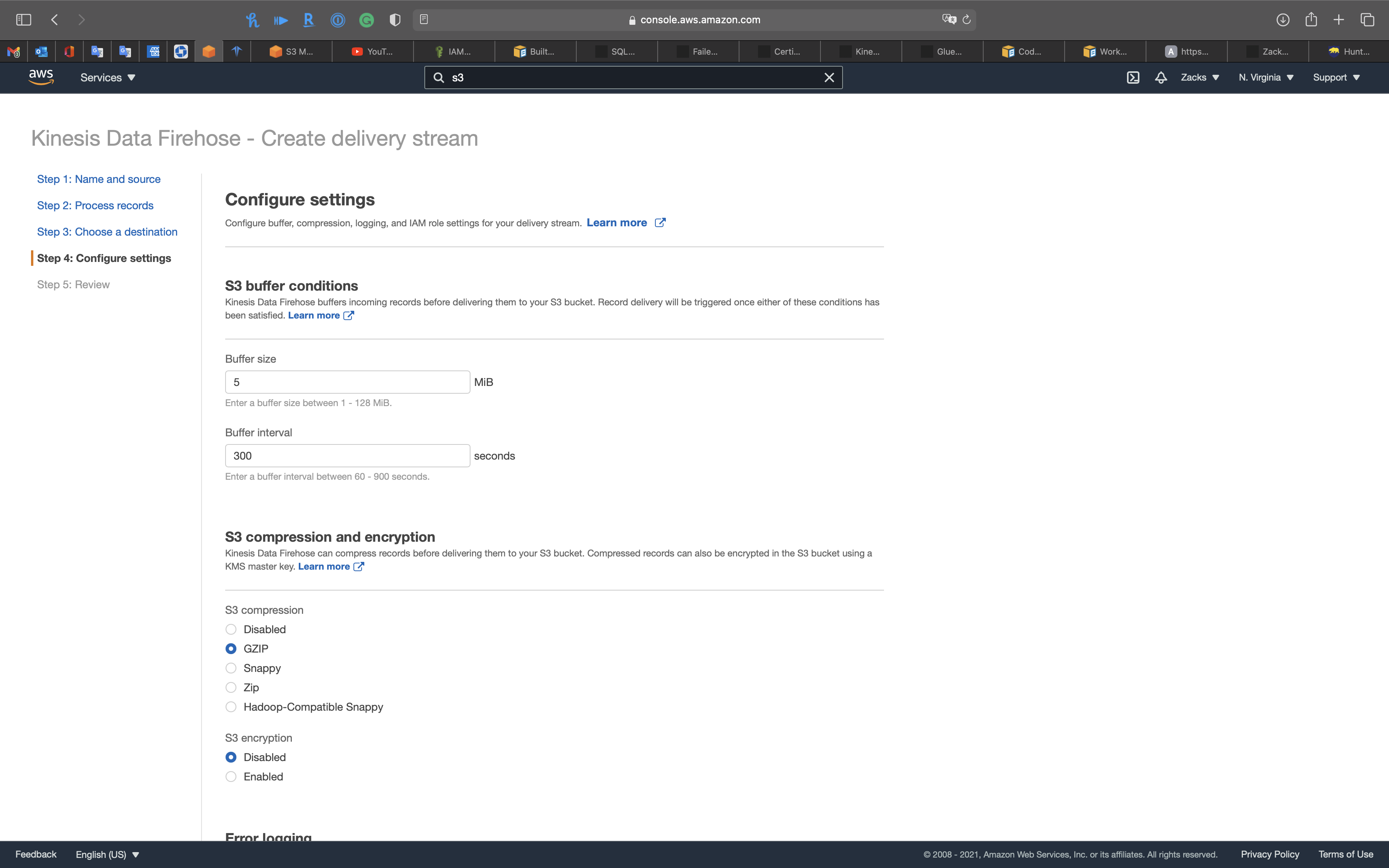Select Snappy compression option

(231, 668)
